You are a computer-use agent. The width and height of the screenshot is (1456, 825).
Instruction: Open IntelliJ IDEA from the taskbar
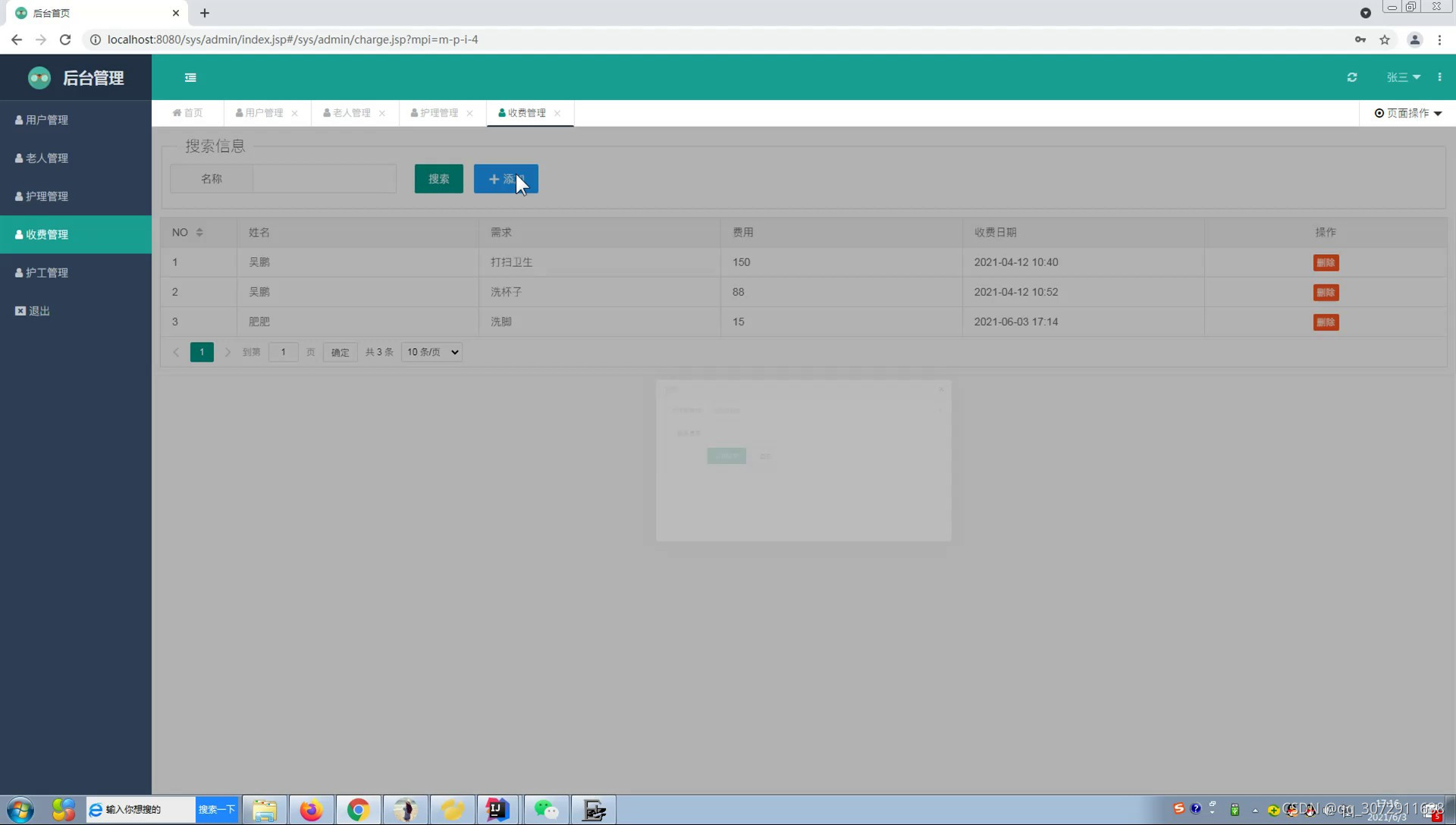coord(498,810)
